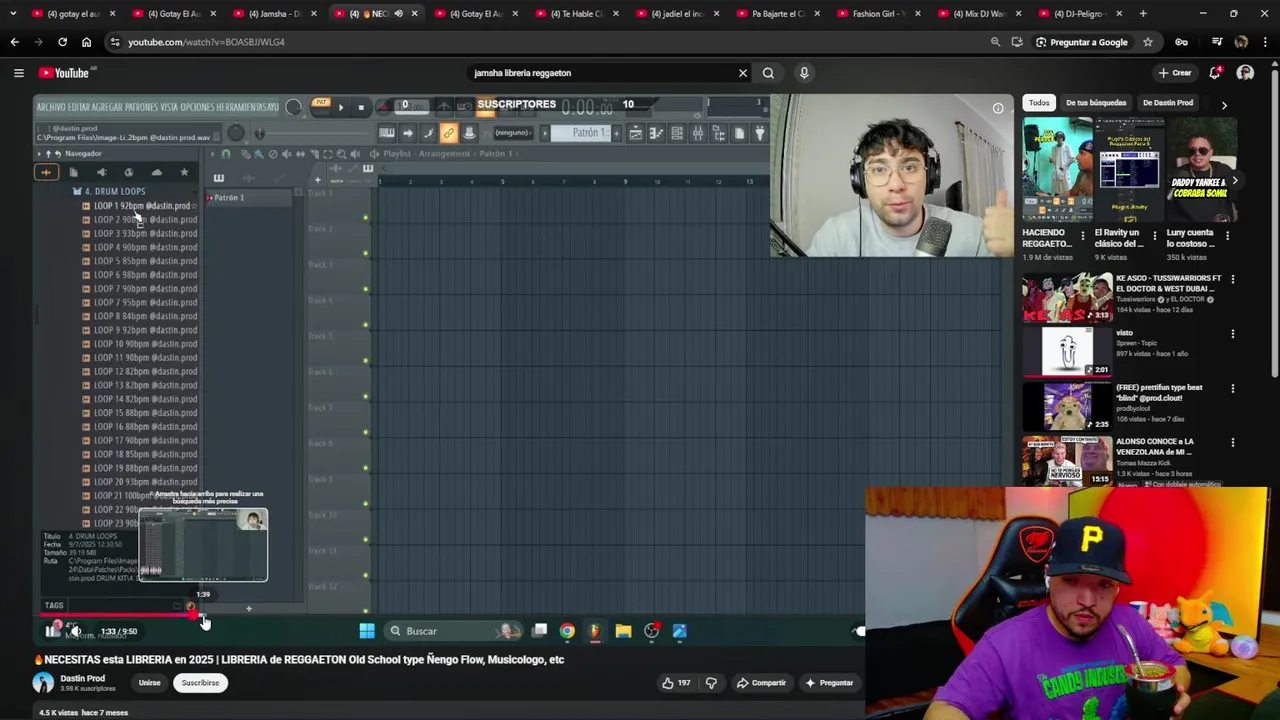The image size is (1280, 720).
Task: Open options for KE ASCO video
Action: click(1232, 280)
